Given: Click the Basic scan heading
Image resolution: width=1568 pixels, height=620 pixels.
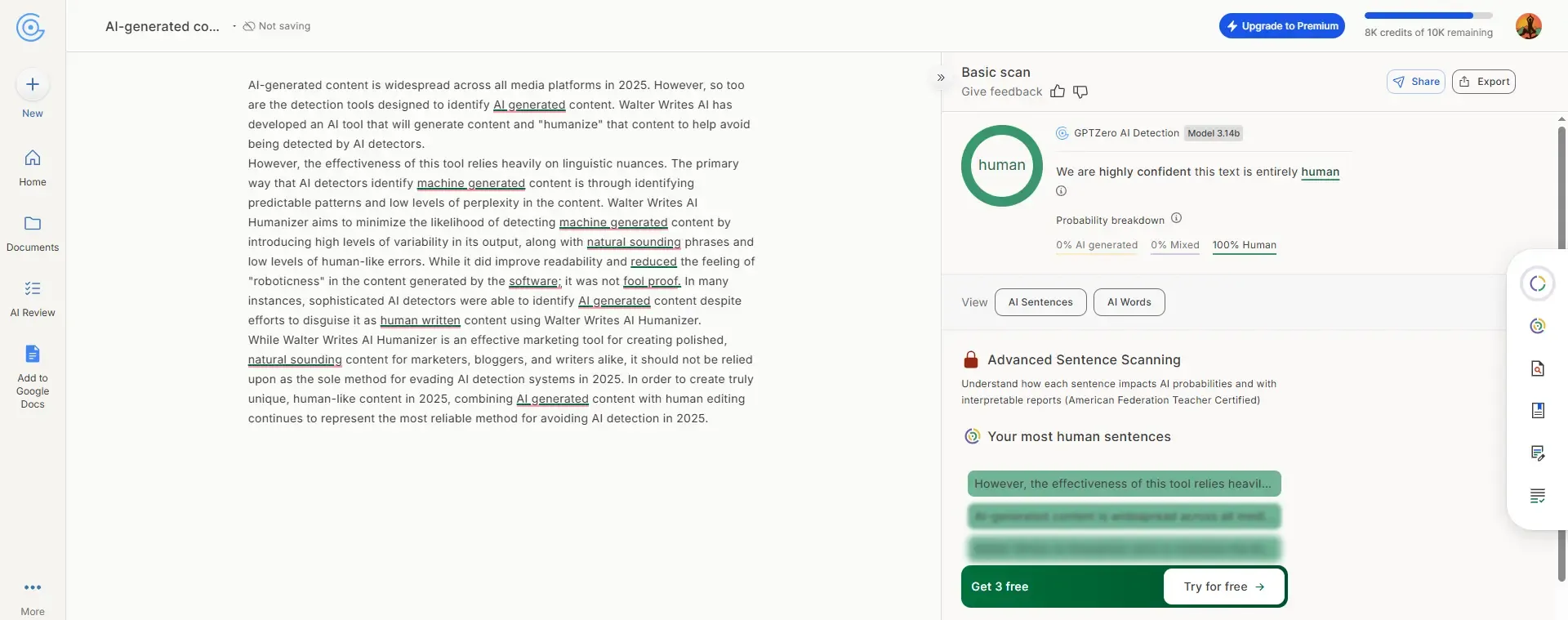Looking at the screenshot, I should 996,72.
